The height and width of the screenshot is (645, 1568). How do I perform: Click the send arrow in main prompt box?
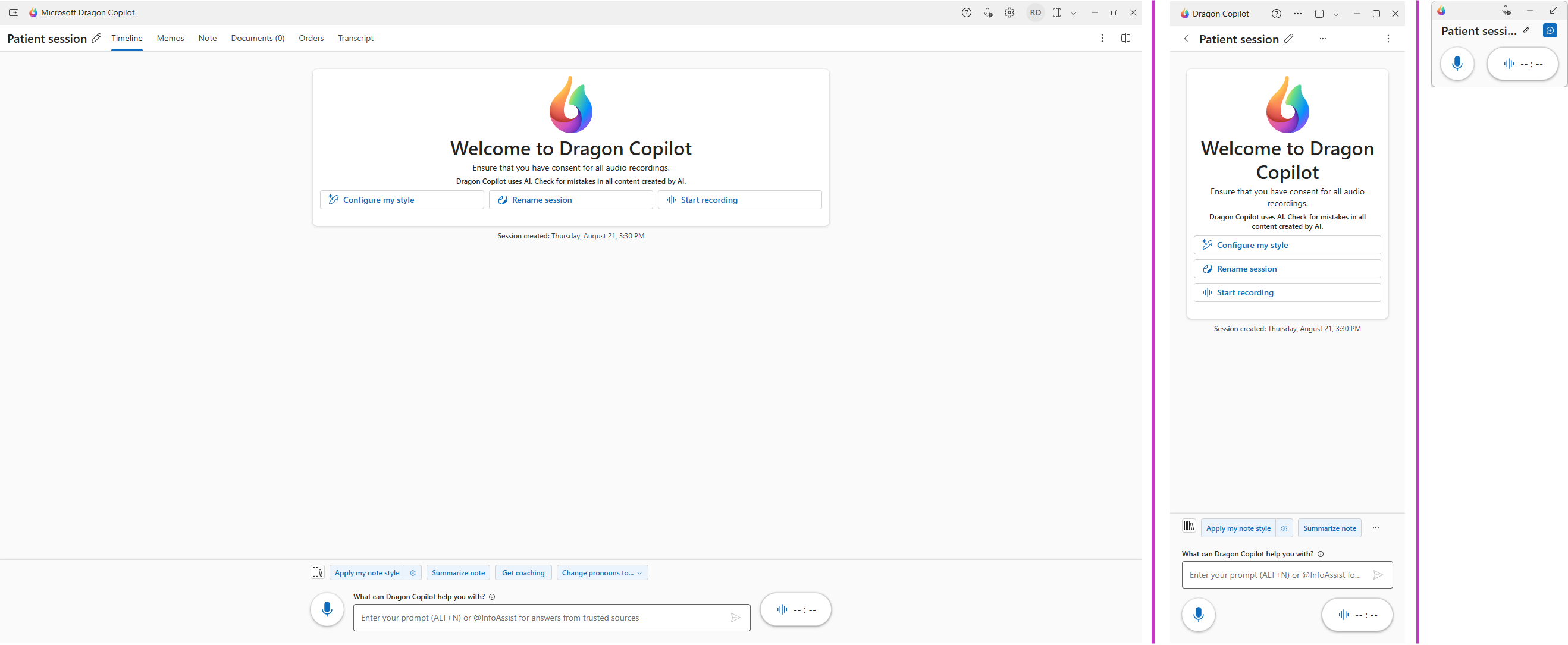pyautogui.click(x=735, y=618)
